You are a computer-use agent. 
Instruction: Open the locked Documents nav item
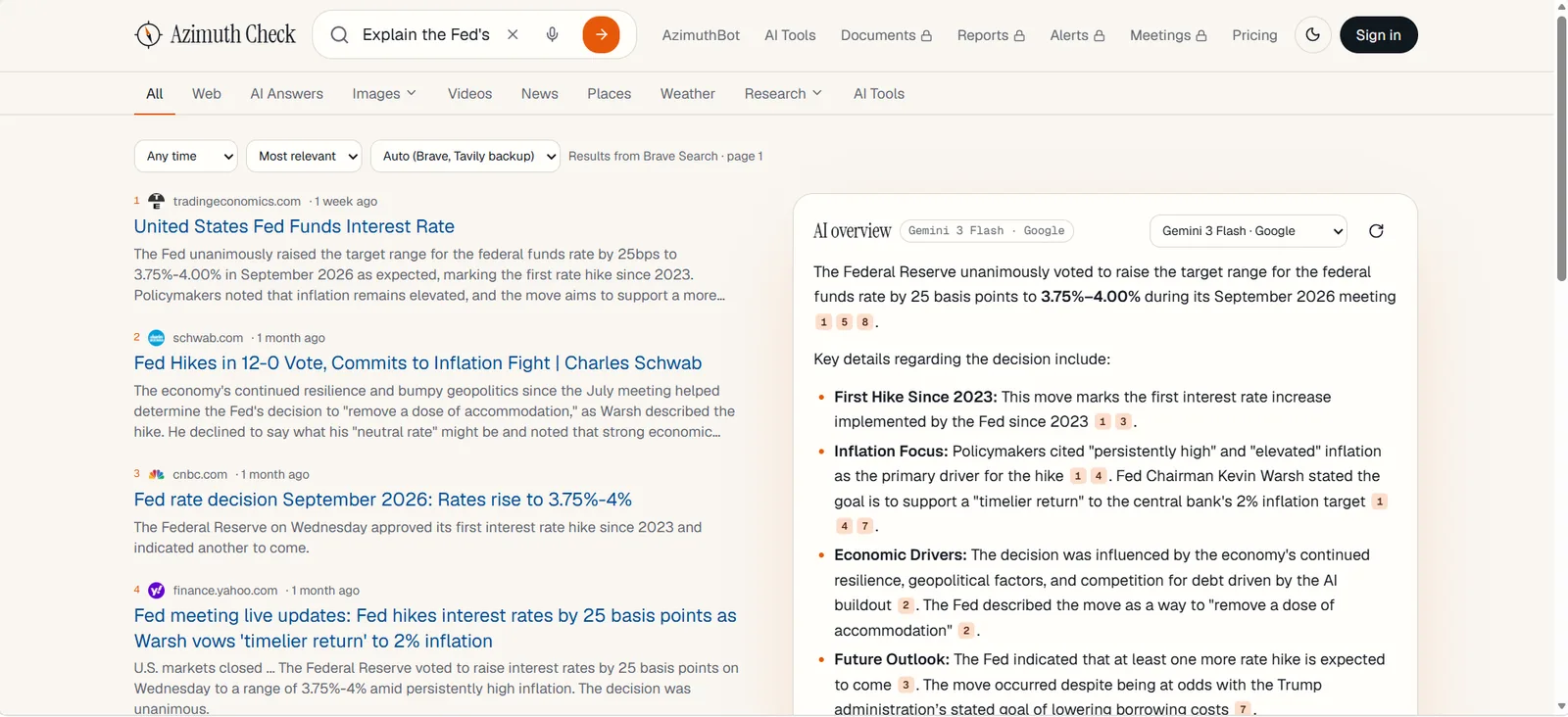(886, 35)
